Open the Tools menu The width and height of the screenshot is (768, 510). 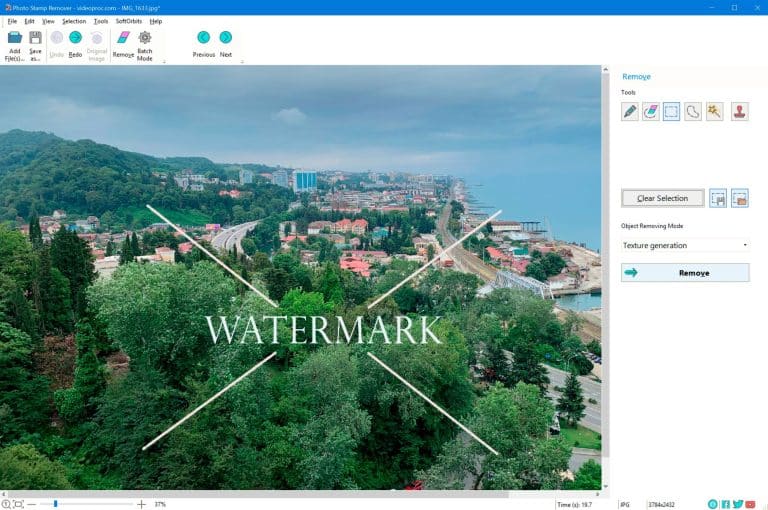[x=101, y=21]
